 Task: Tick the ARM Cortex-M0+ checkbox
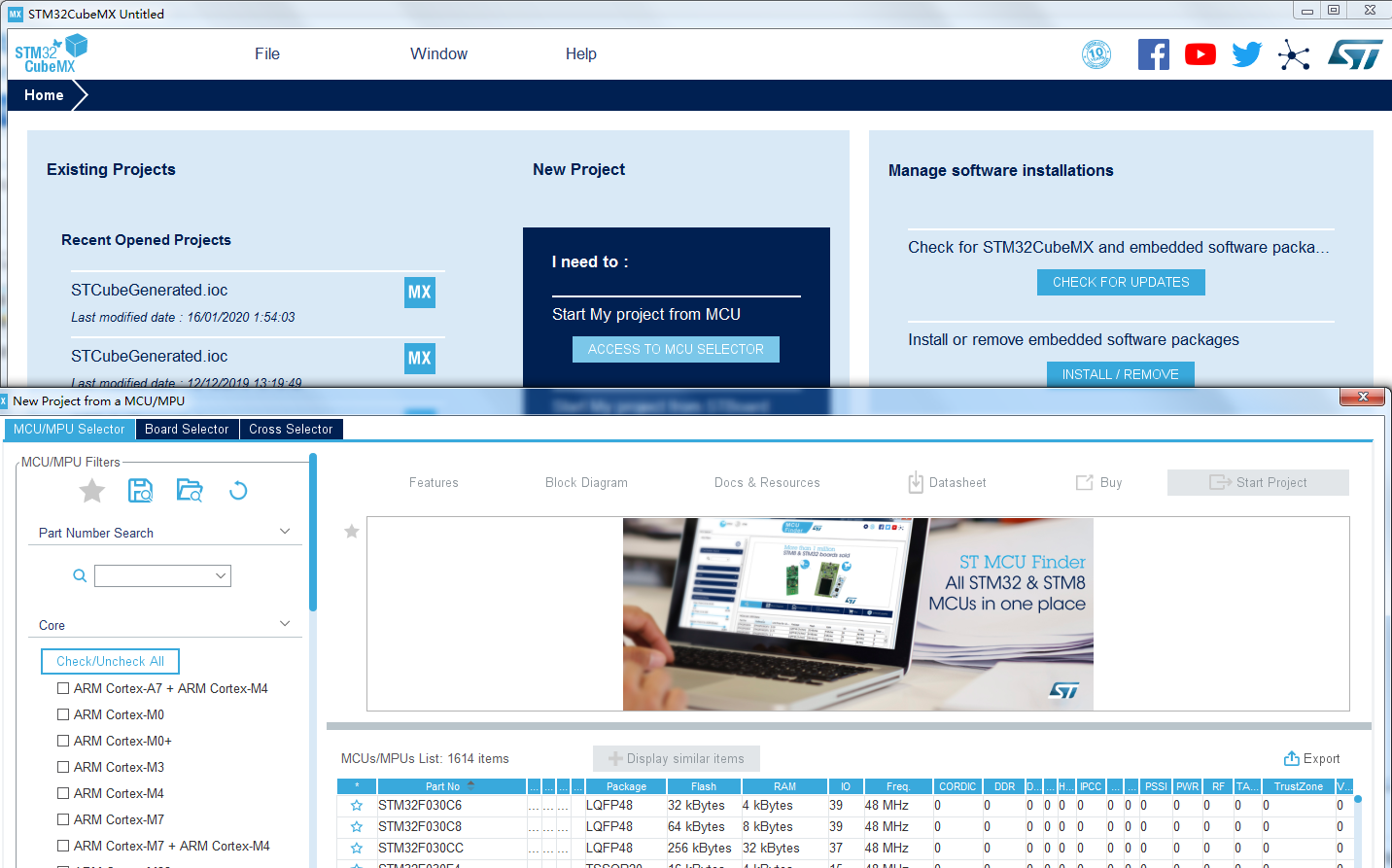[x=63, y=741]
